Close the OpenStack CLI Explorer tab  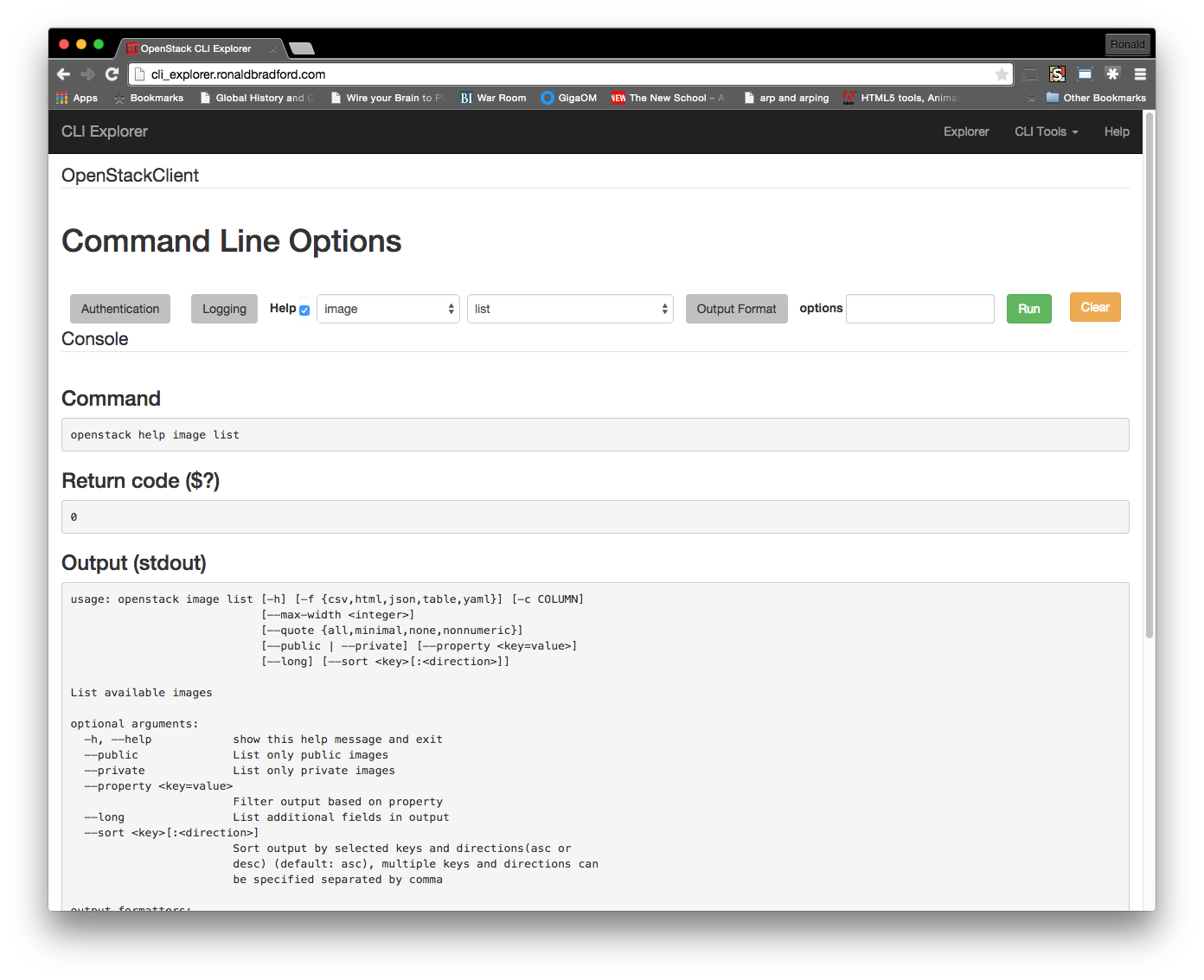click(x=272, y=48)
